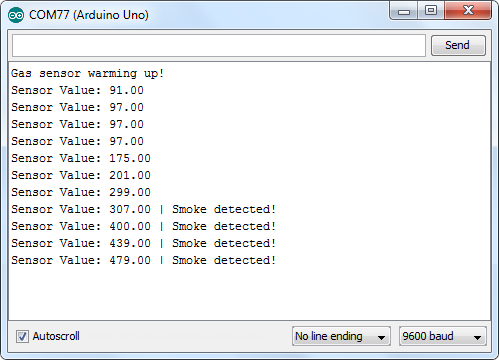Click the 479.00 Smoke detected line

coord(144,260)
